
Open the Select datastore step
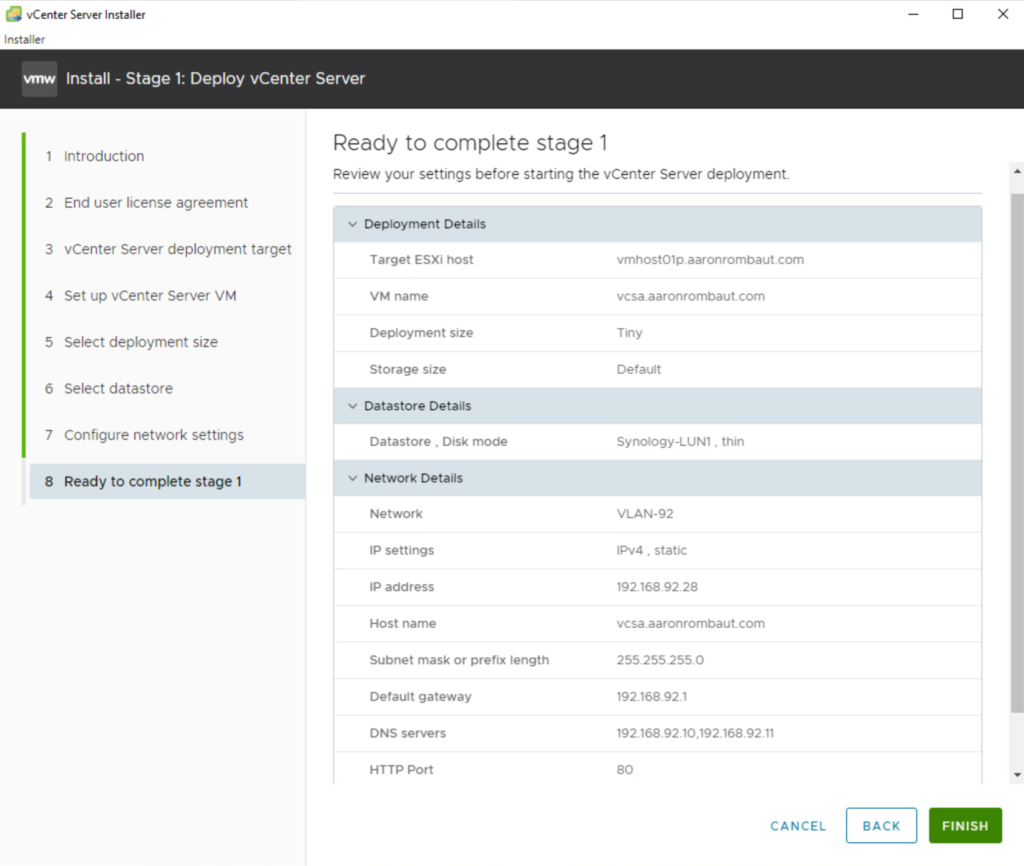coord(118,389)
